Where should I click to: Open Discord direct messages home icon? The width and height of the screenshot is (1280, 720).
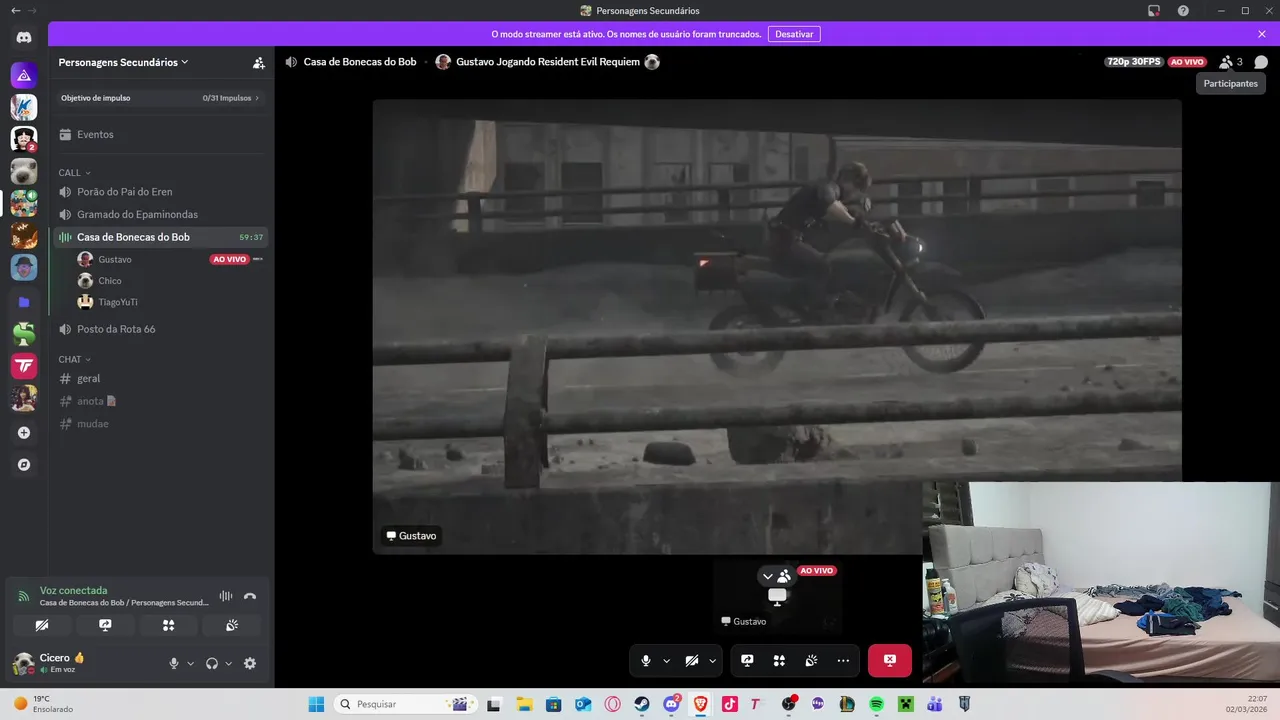click(x=24, y=38)
